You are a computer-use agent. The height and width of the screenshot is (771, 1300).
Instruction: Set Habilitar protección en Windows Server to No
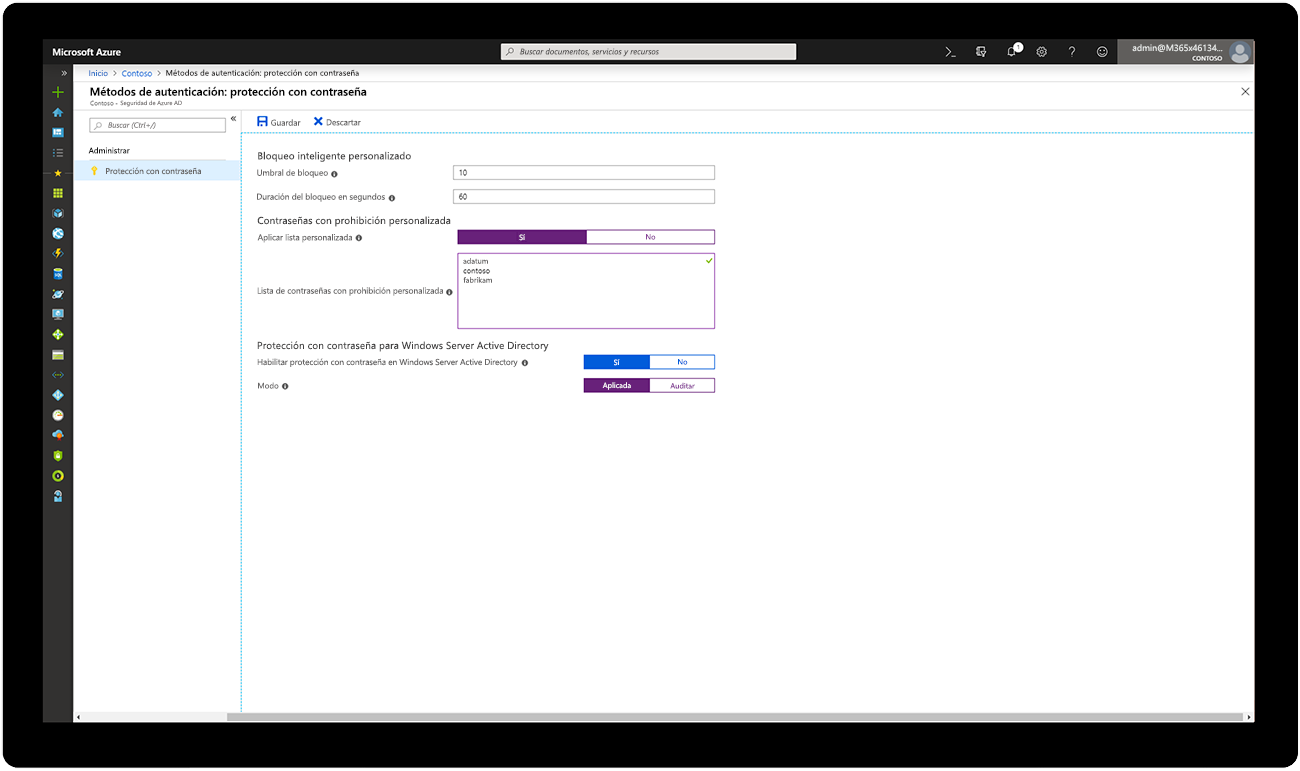tap(682, 362)
